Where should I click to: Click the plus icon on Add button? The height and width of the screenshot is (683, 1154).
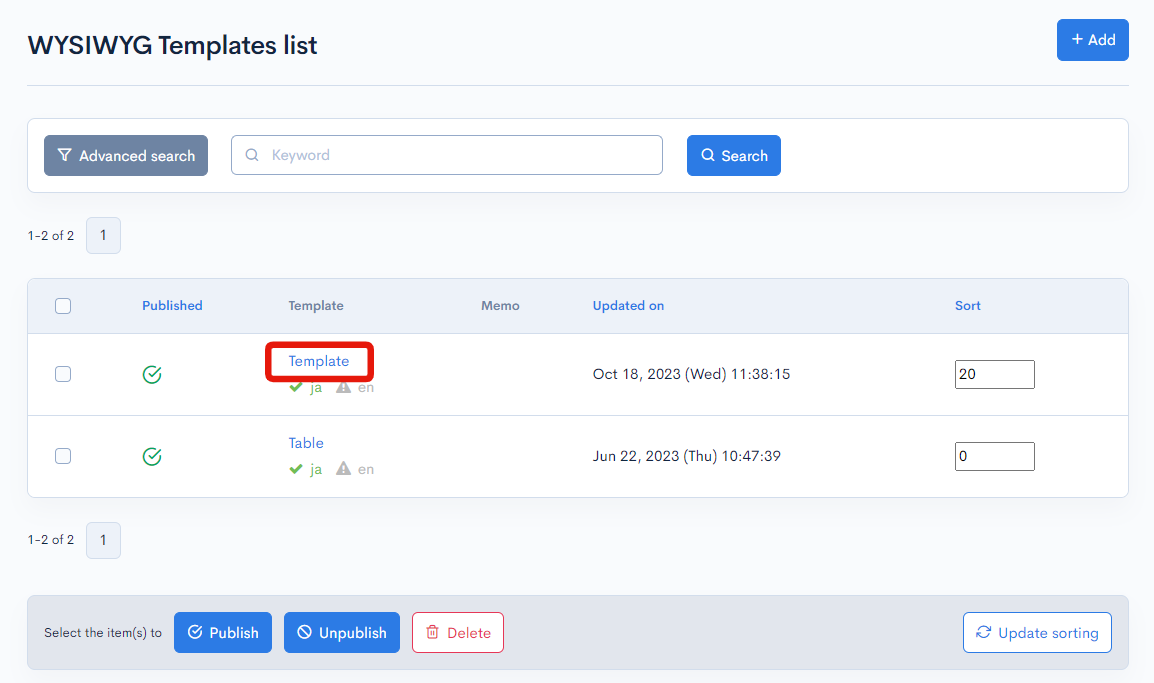pos(1078,39)
